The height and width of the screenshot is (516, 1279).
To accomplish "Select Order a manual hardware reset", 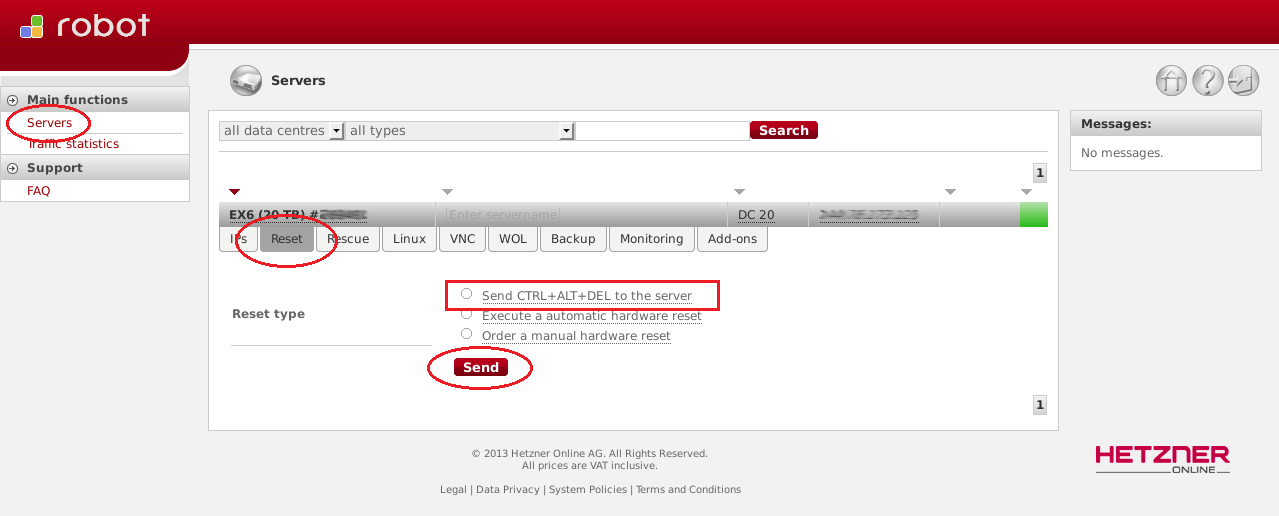I will point(466,334).
